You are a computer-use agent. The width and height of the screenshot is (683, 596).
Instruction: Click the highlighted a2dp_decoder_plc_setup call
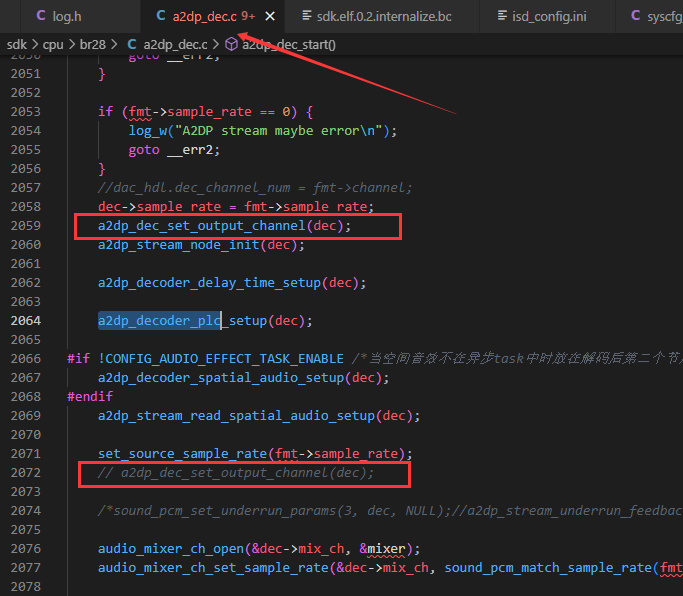pyautogui.click(x=205, y=321)
